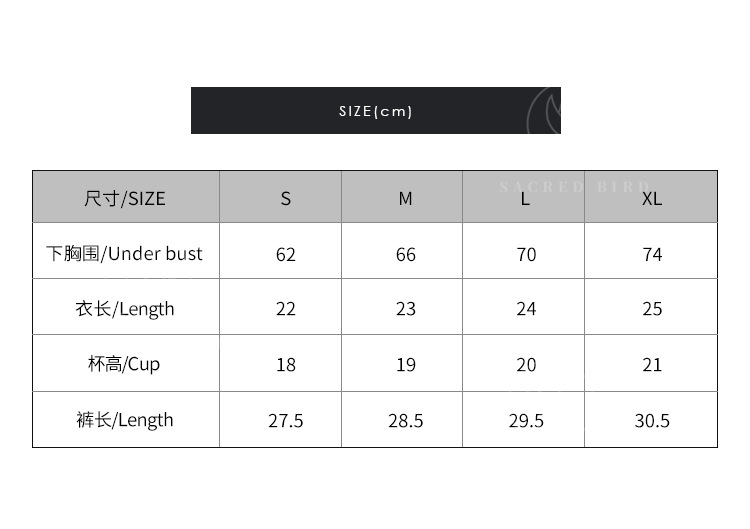Select the pants length value 29.5
This screenshot has width=750, height=529.
pyautogui.click(x=526, y=421)
